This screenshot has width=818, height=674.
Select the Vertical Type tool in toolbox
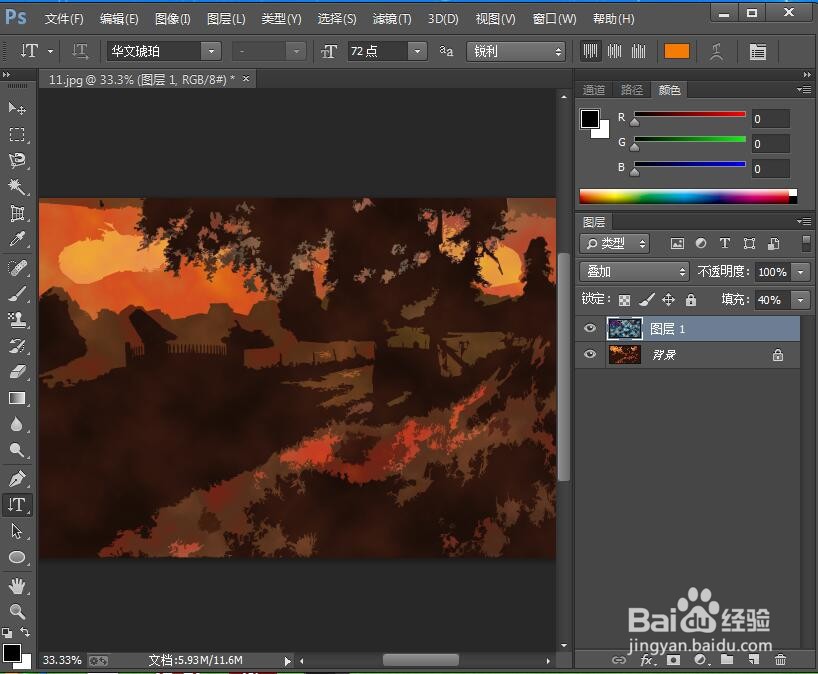click(x=17, y=504)
